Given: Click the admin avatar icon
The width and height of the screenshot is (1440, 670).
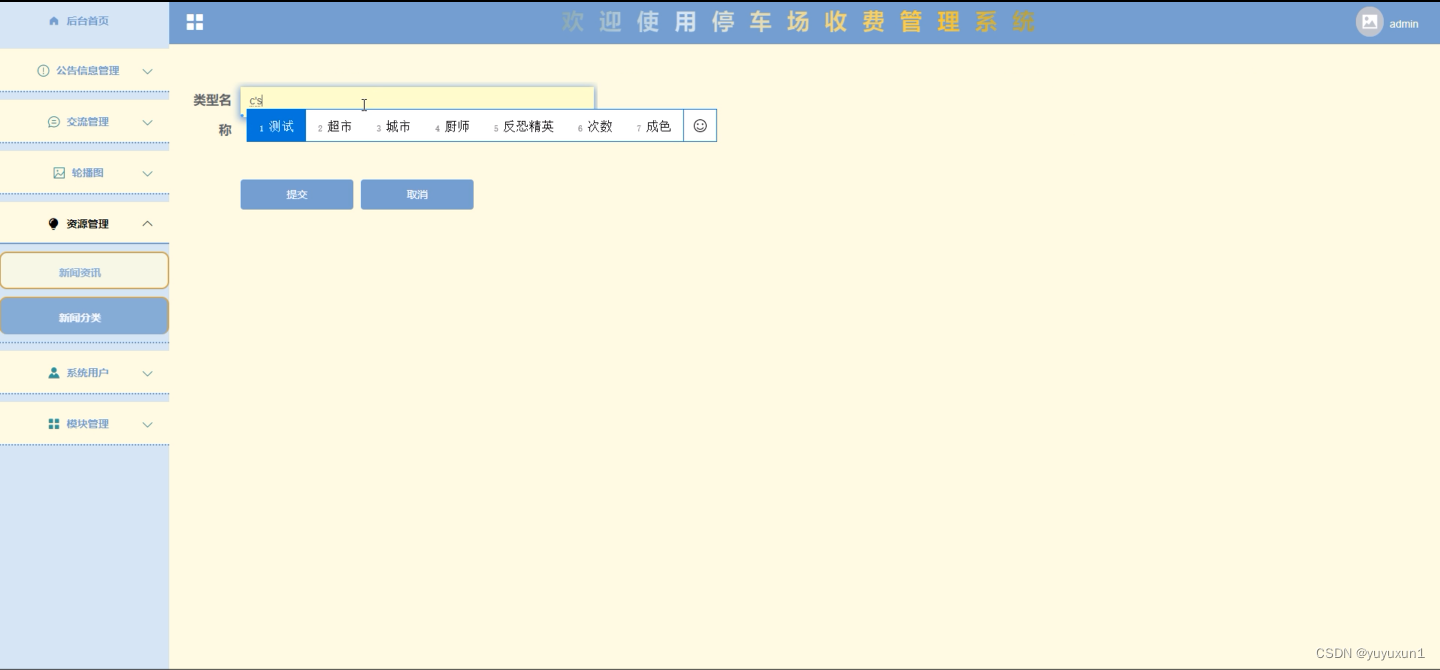Looking at the screenshot, I should [x=1369, y=22].
